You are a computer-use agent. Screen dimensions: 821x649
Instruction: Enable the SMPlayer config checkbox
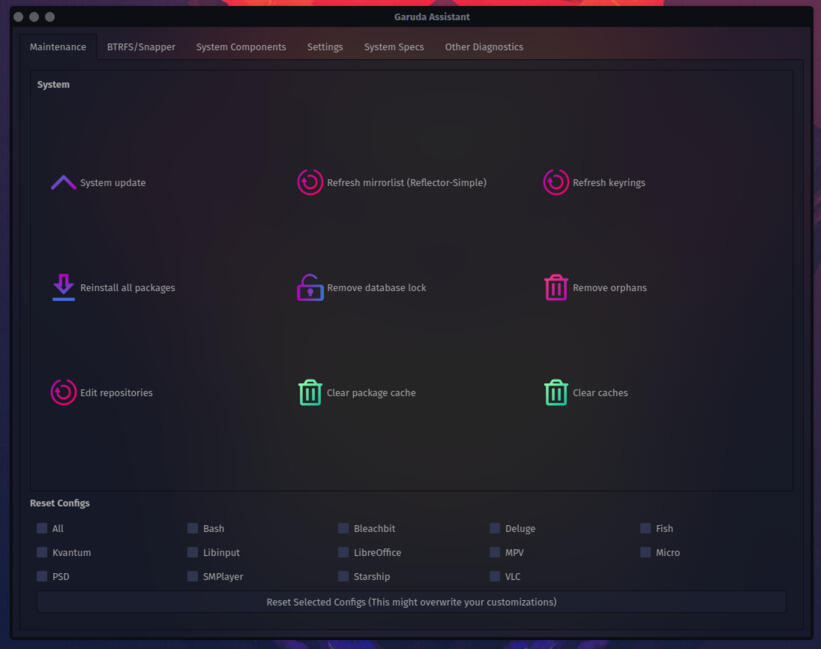click(x=193, y=576)
